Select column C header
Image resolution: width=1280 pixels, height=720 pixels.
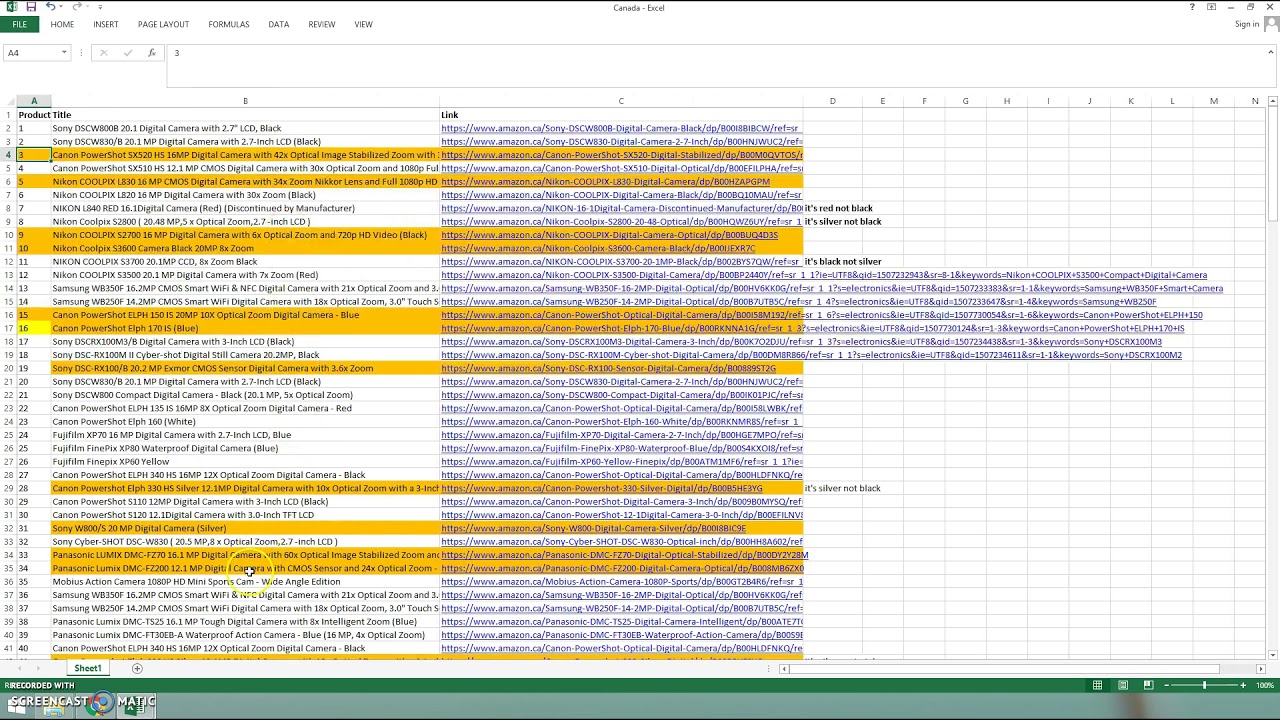(621, 101)
